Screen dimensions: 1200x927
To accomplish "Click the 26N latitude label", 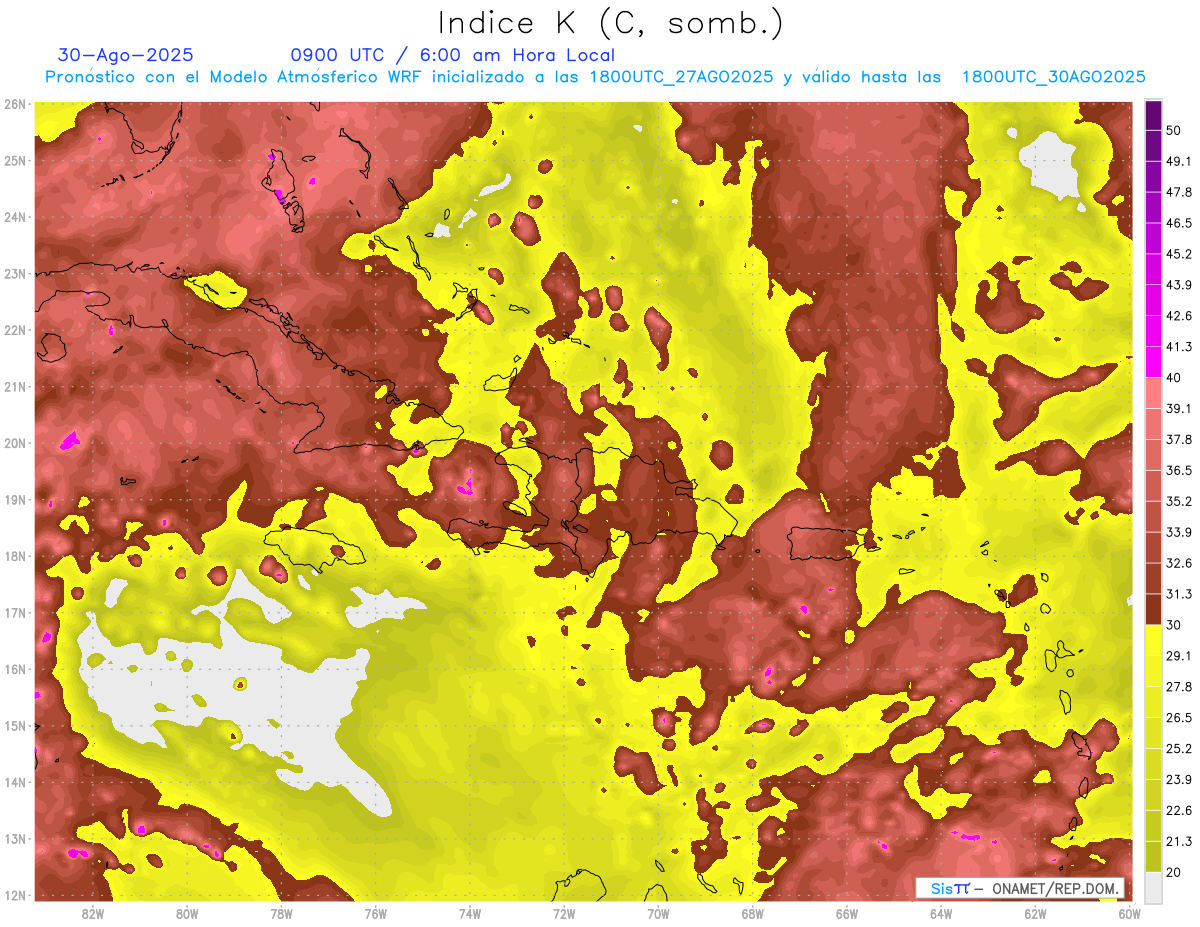I will pos(15,104).
